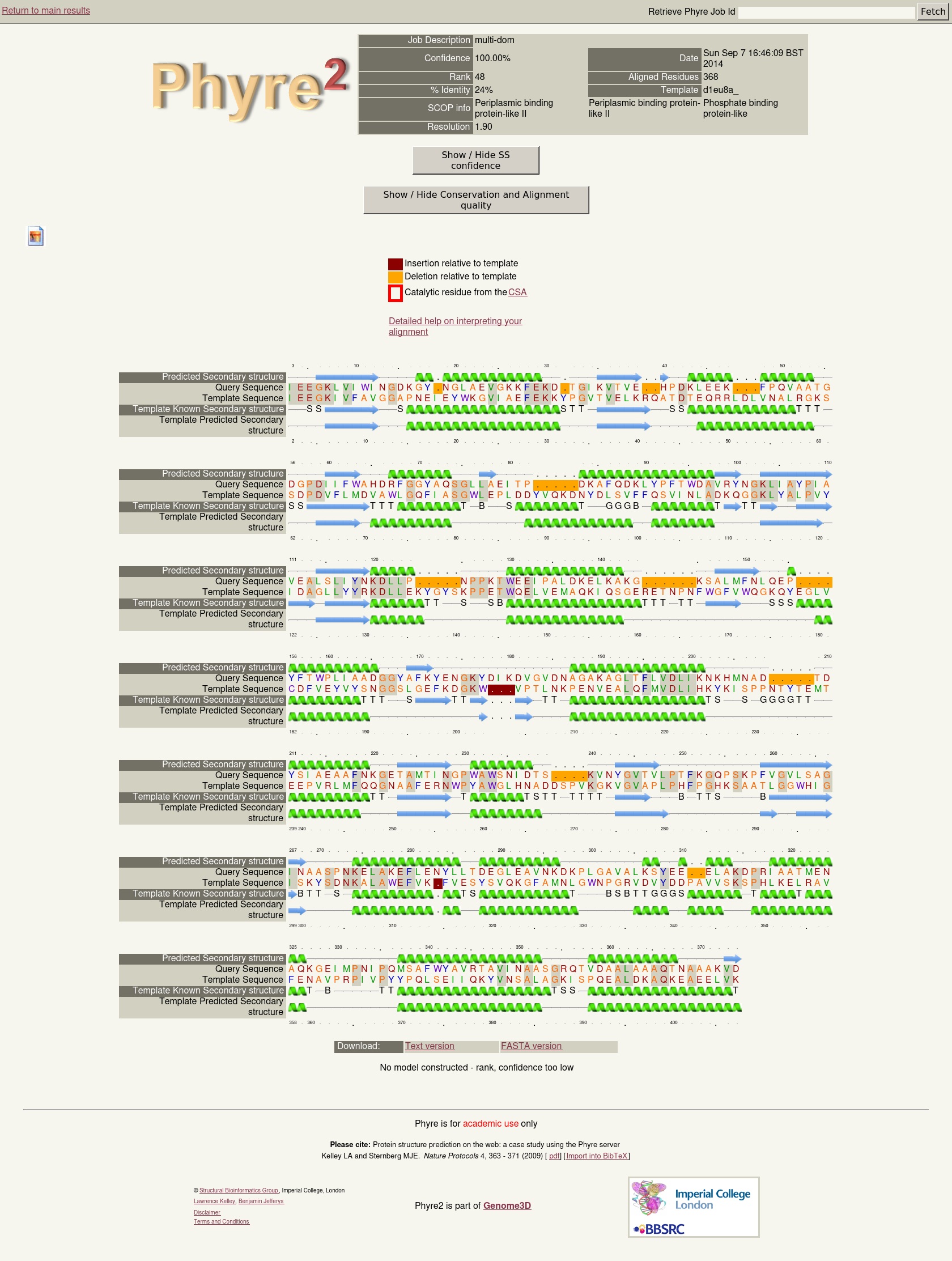
Task: Click the orange Deletion legend swatch
Action: 395,277
